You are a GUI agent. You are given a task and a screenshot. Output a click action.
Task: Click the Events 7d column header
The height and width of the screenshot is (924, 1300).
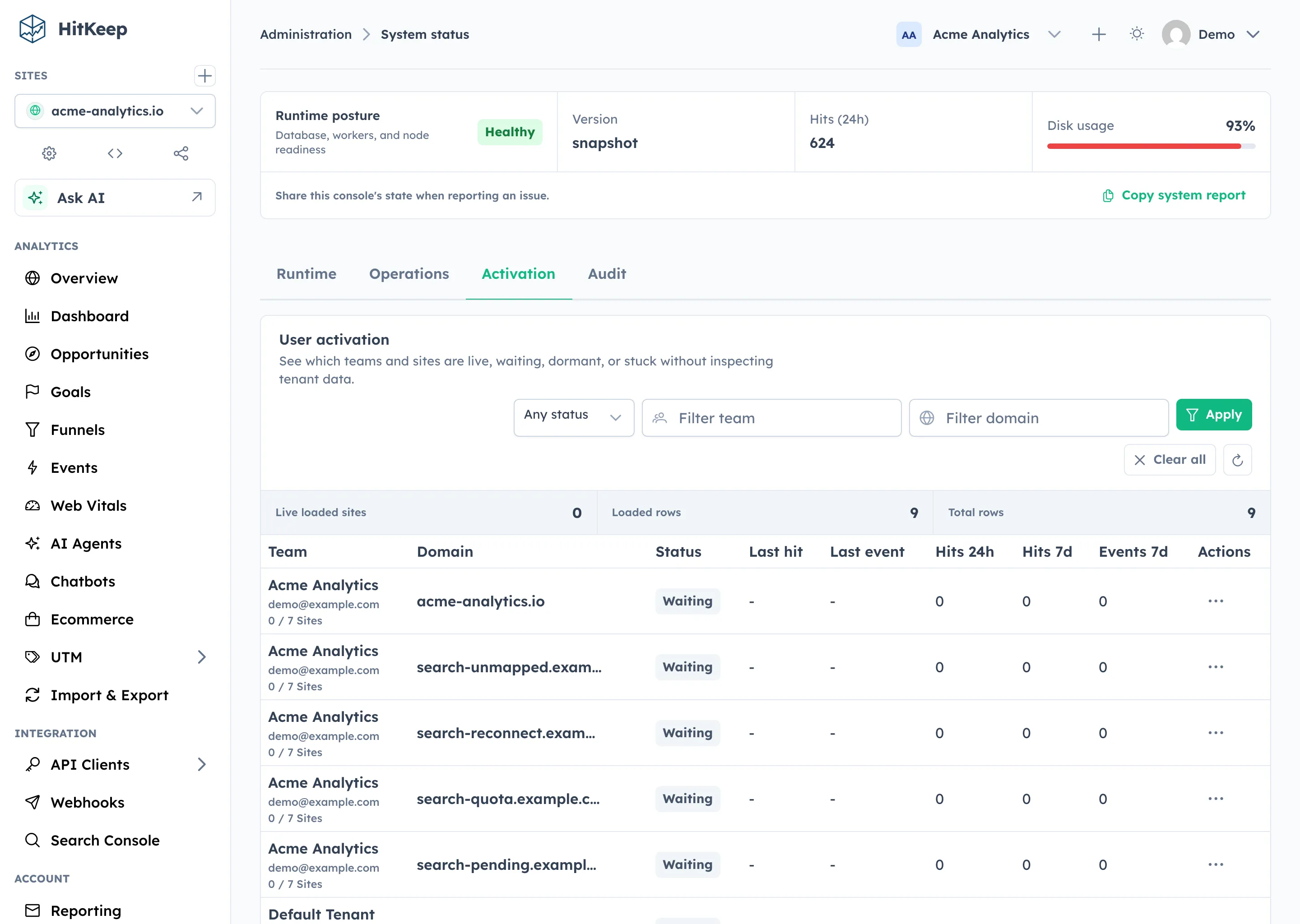1133,551
